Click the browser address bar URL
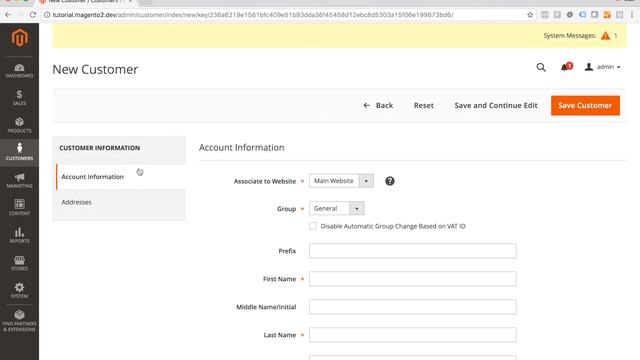This screenshot has width=640, height=360. [253, 15]
